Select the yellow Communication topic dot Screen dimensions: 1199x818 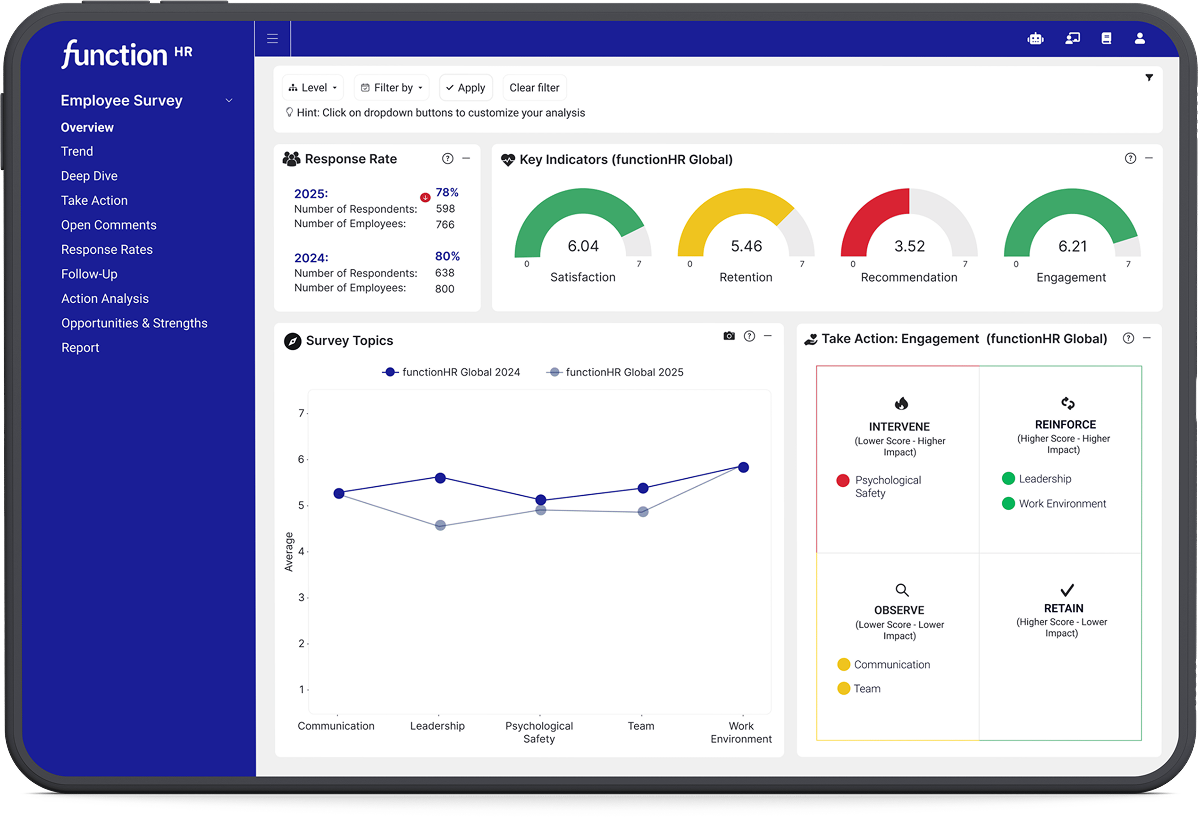(843, 664)
